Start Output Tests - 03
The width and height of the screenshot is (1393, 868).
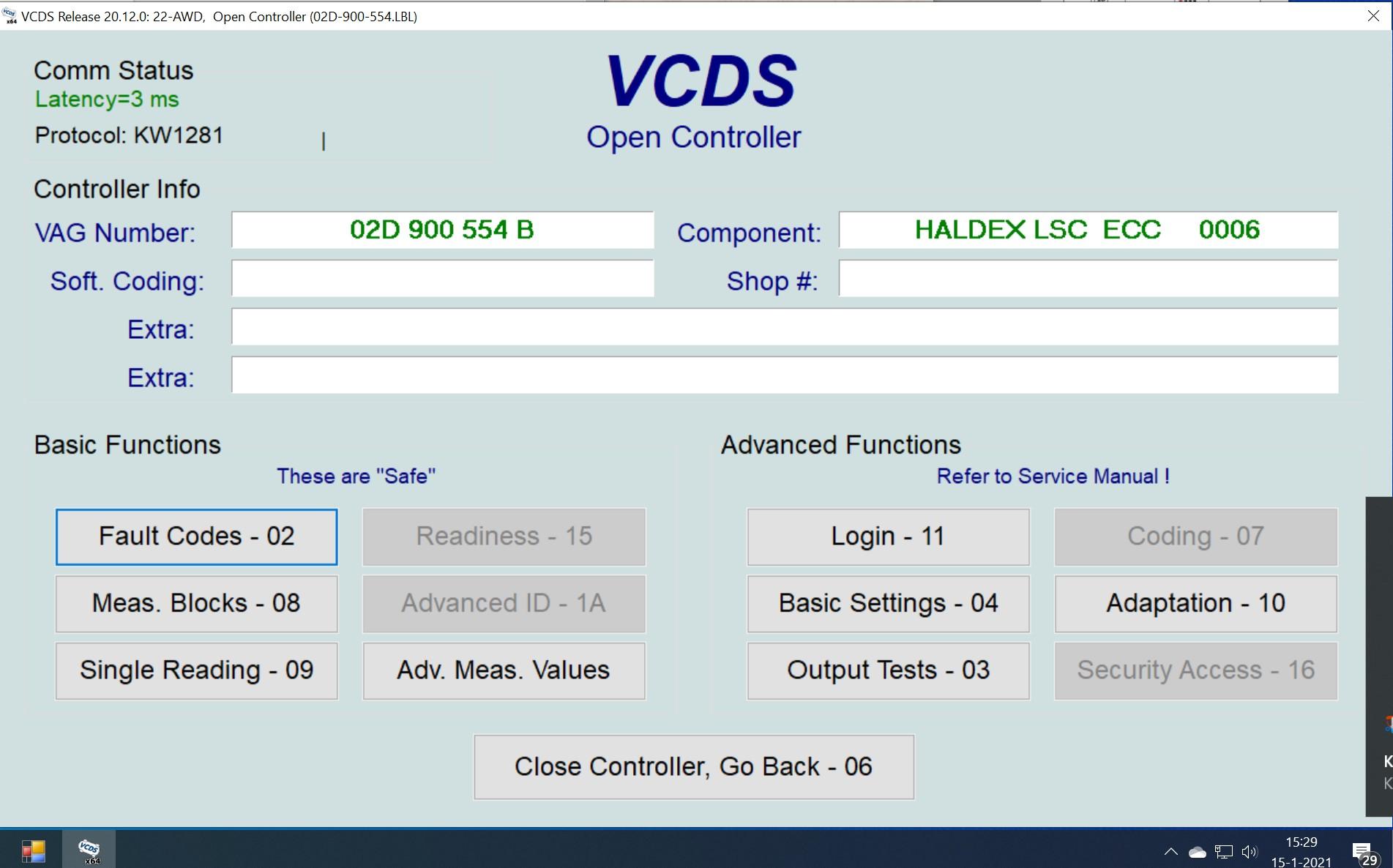click(888, 670)
